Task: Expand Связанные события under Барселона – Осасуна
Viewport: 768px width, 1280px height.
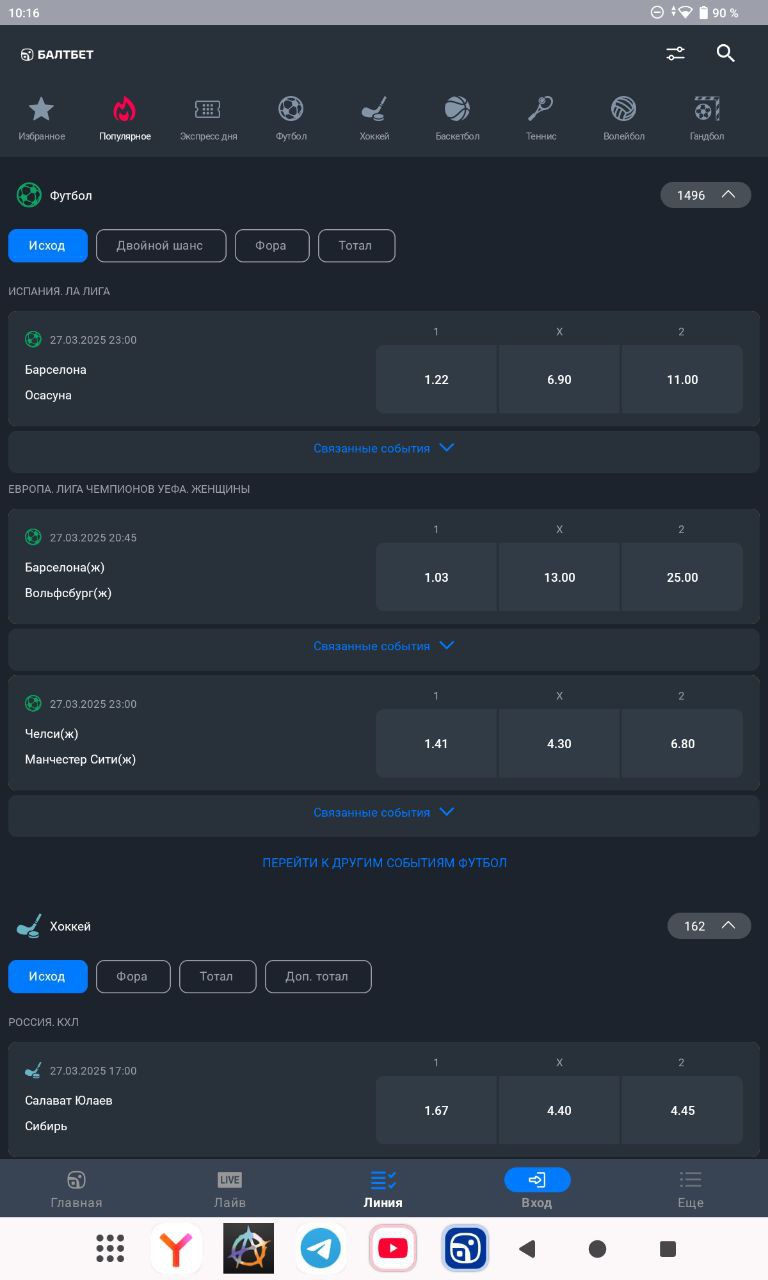Action: [x=384, y=448]
